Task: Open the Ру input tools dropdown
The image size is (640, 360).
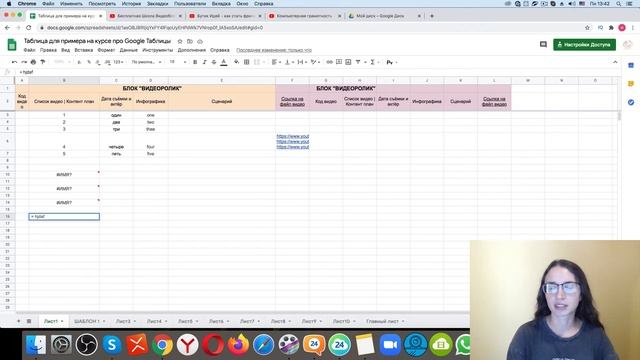Action: tap(391, 62)
